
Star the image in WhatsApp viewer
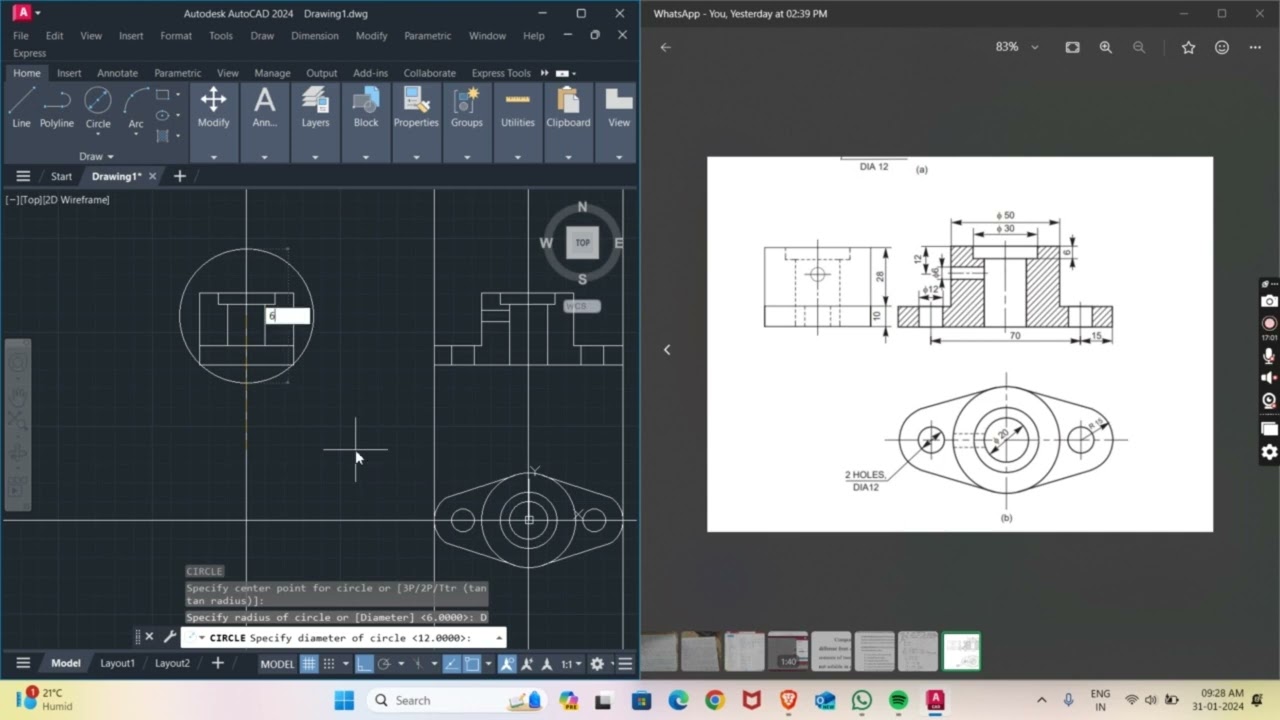[x=1188, y=47]
